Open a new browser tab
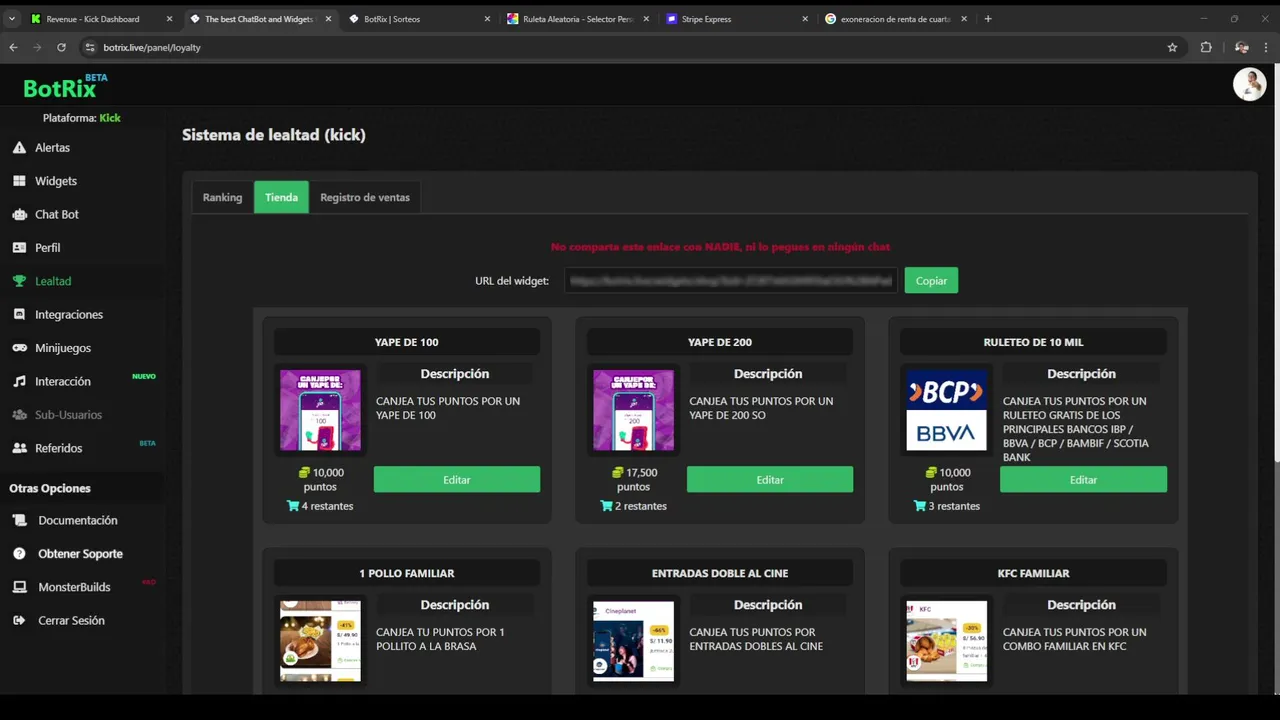Viewport: 1280px width, 720px height. tap(988, 19)
